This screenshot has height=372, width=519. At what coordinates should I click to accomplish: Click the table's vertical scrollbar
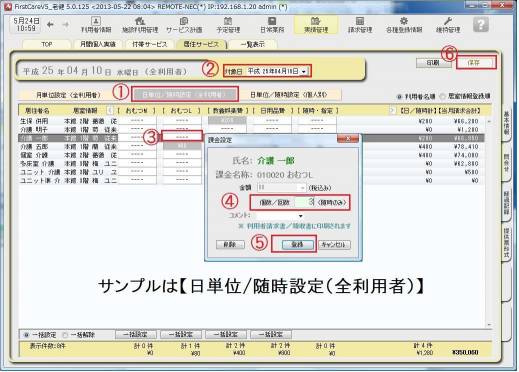pos(489,222)
